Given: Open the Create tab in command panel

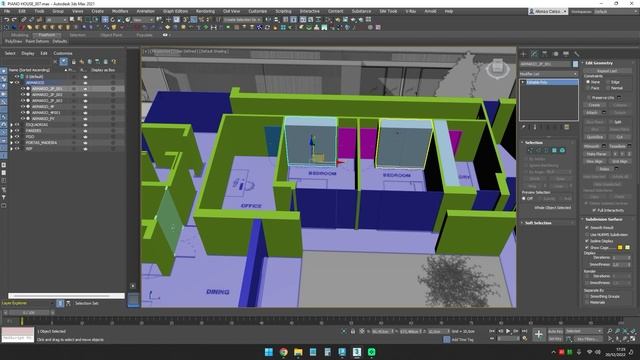Looking at the screenshot, I should pyautogui.click(x=524, y=54).
